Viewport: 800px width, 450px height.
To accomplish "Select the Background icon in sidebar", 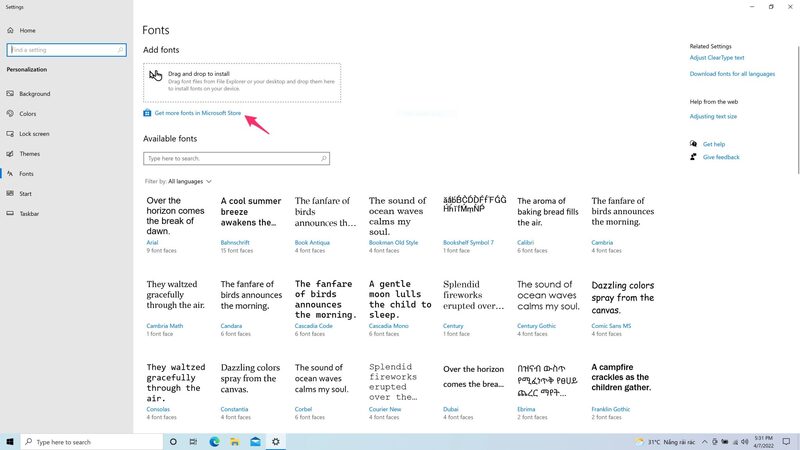I will pyautogui.click(x=10, y=94).
